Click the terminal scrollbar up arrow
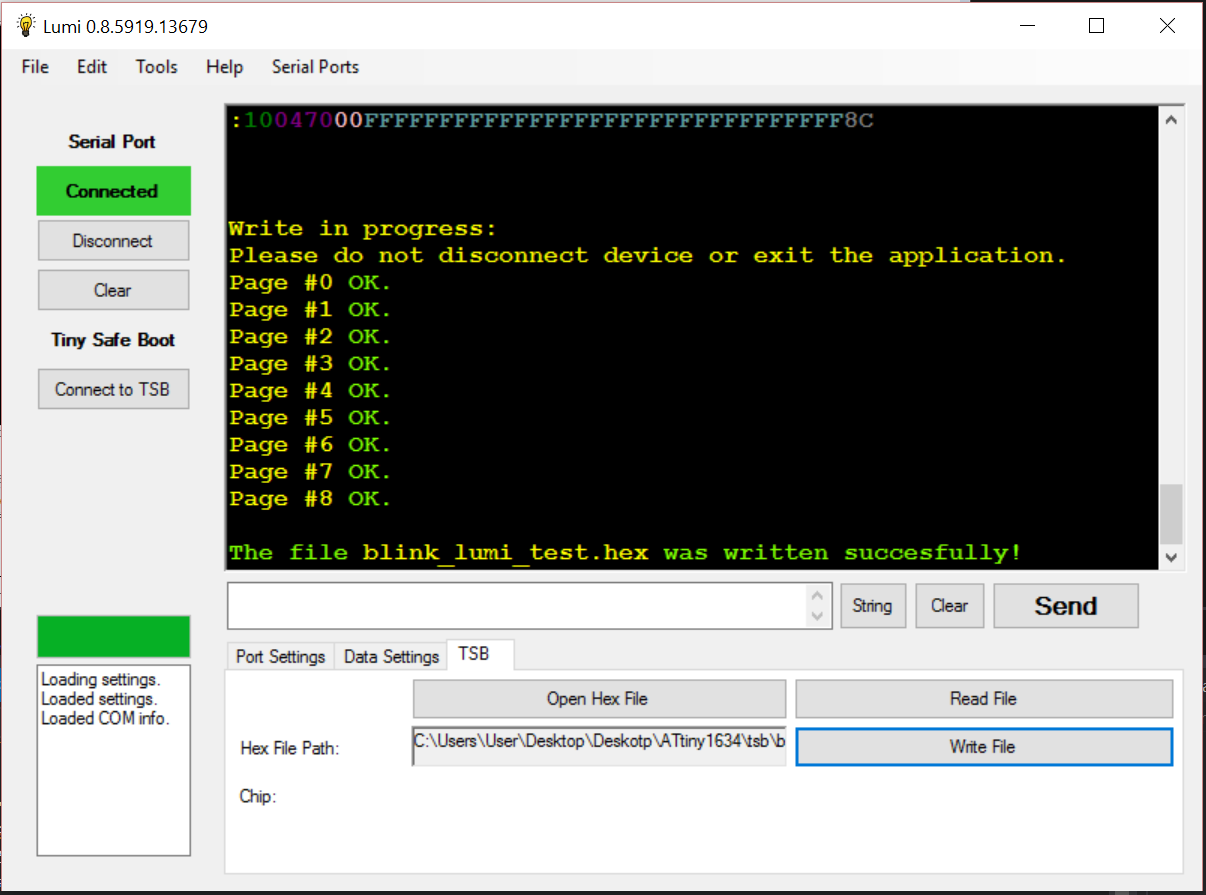 [1171, 120]
